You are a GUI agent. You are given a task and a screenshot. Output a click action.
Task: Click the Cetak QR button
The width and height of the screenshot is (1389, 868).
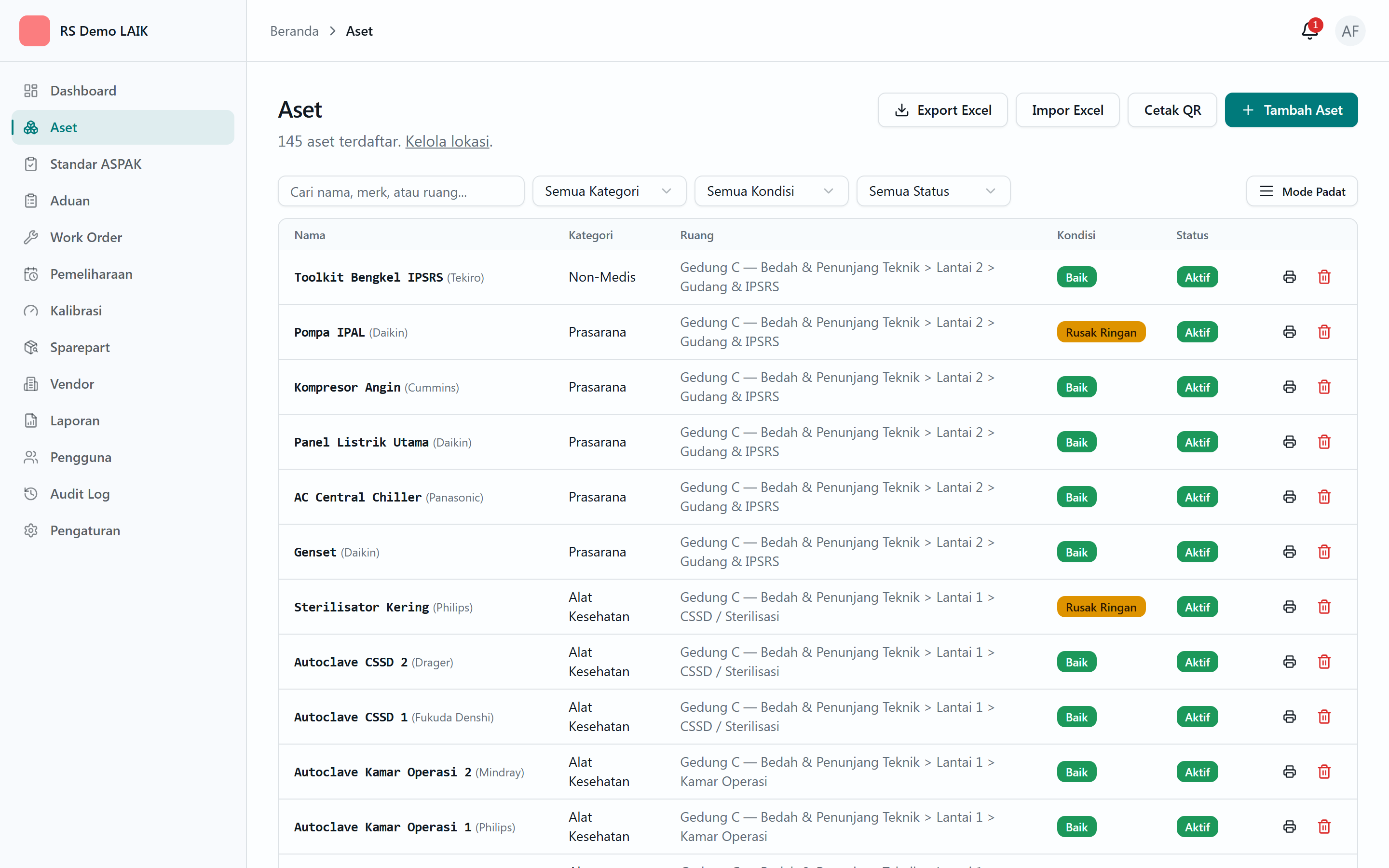tap(1172, 110)
